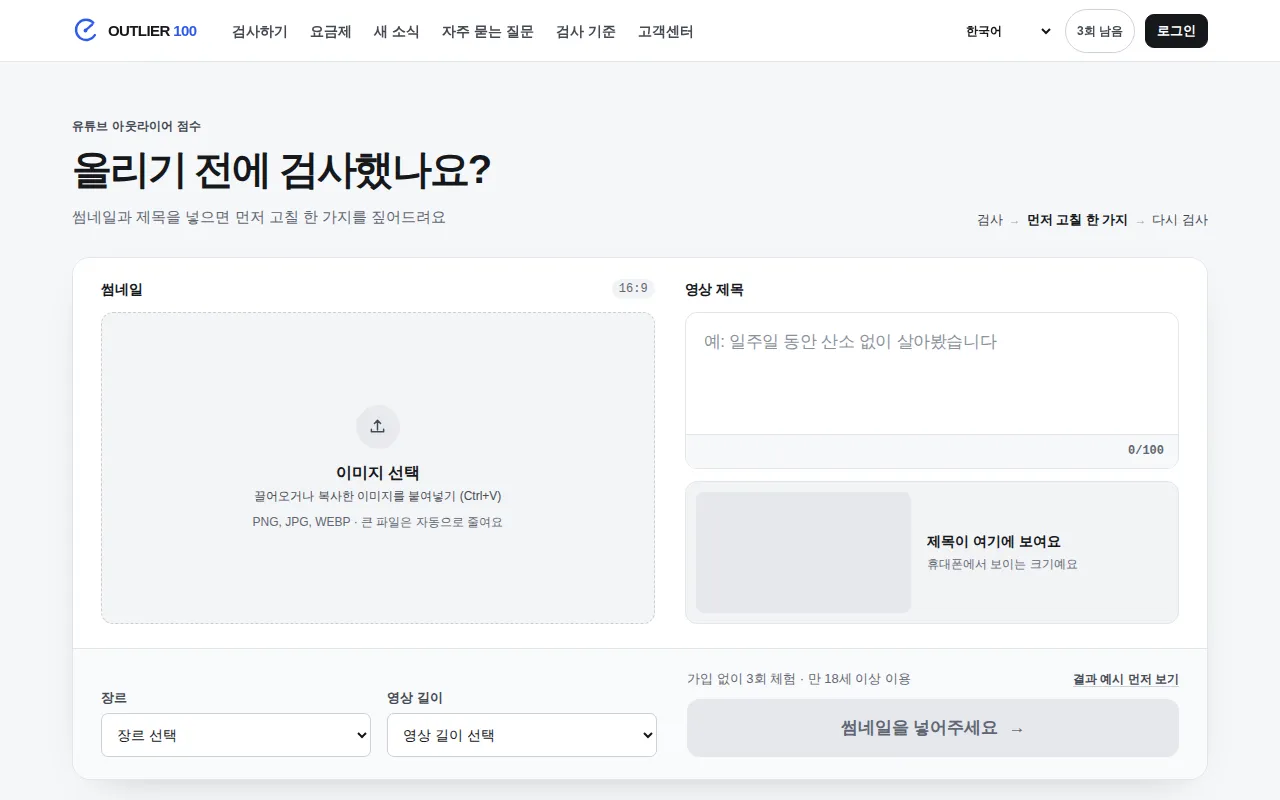Screen dimensions: 1280x800
Task: Click the PNG, JPG, WEBP format hint text
Action: (x=378, y=522)
